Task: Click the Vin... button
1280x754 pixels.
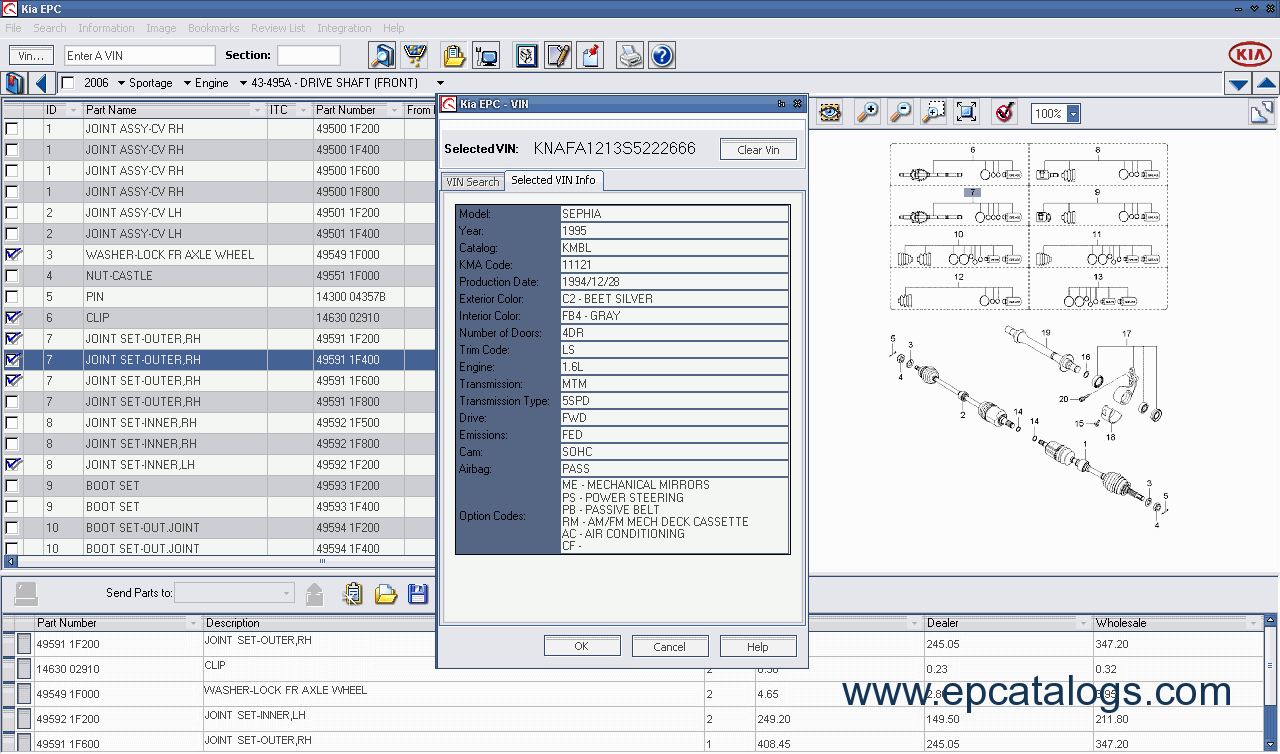Action: pos(32,56)
